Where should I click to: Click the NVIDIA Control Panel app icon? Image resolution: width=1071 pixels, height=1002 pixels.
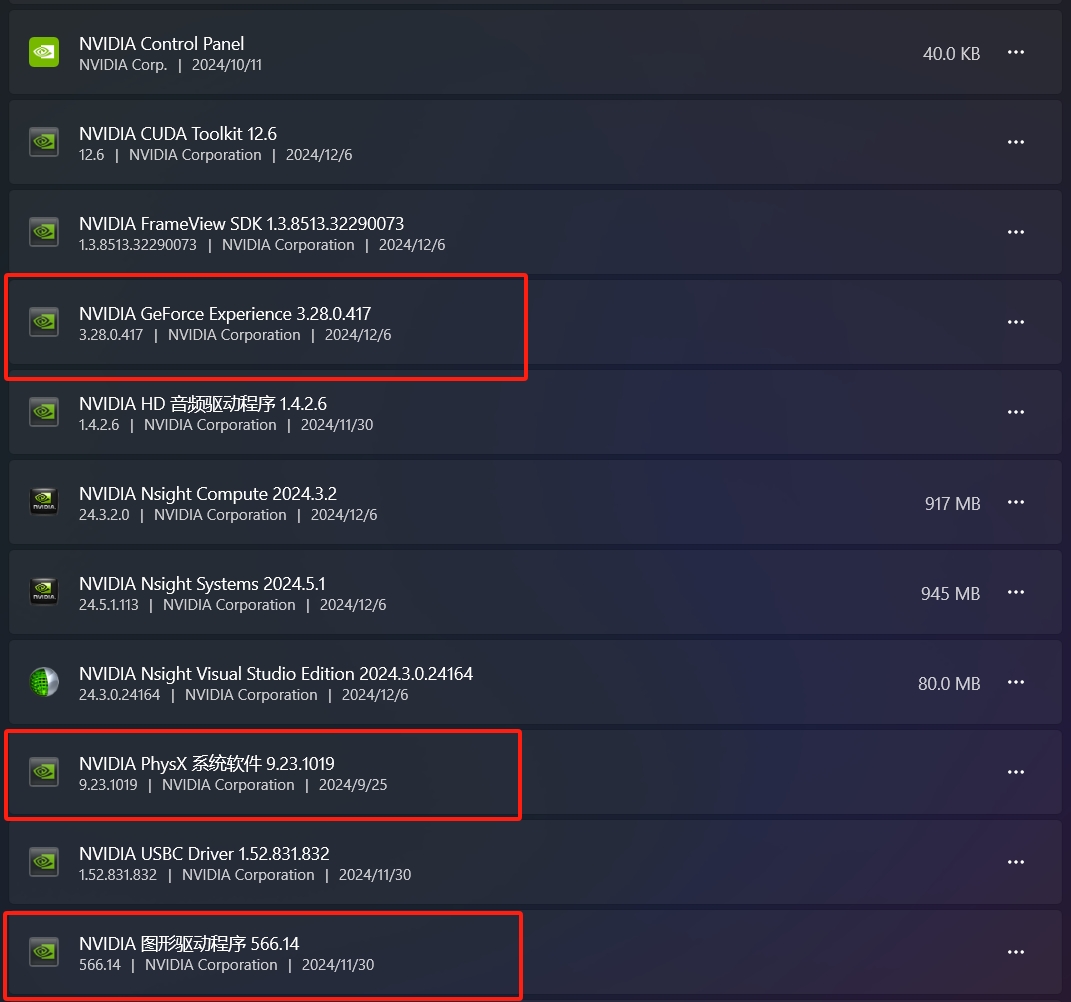pyautogui.click(x=44, y=53)
